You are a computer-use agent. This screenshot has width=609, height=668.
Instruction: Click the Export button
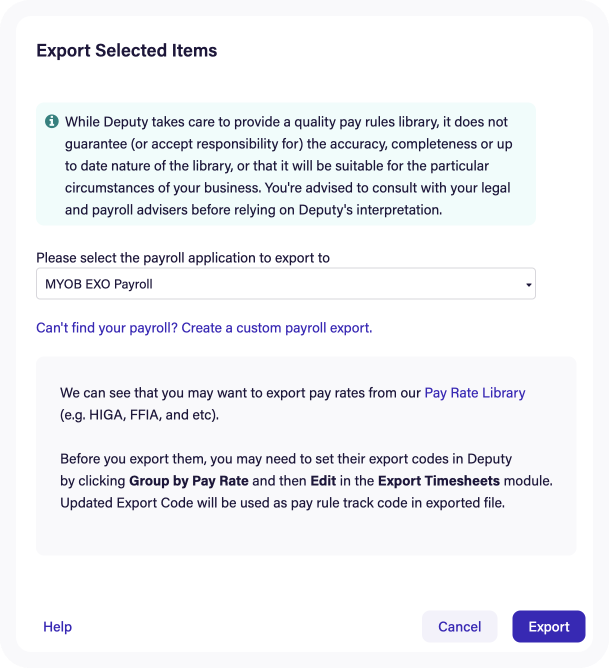pyautogui.click(x=549, y=627)
